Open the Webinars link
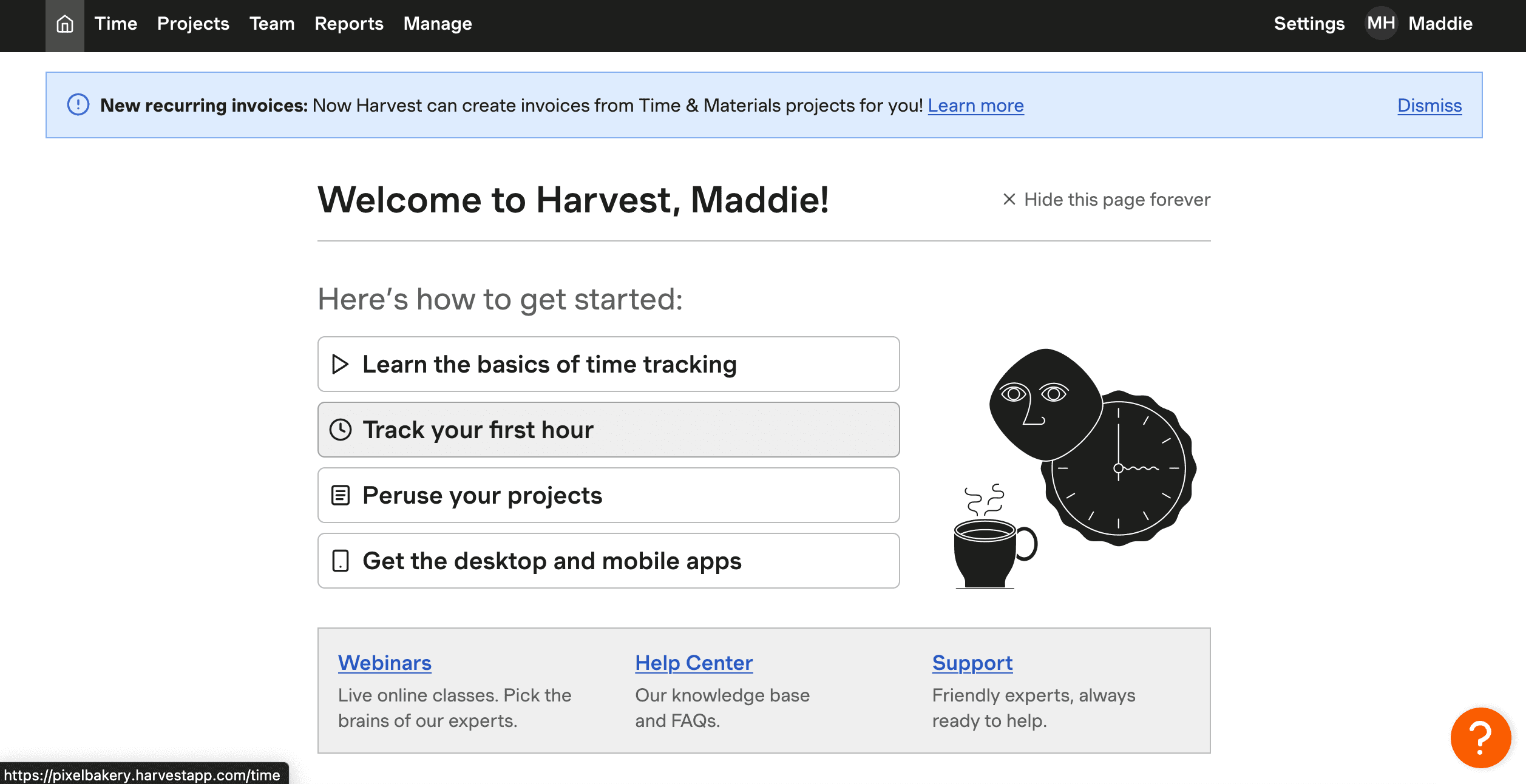This screenshot has height=784, width=1526. tap(385, 663)
